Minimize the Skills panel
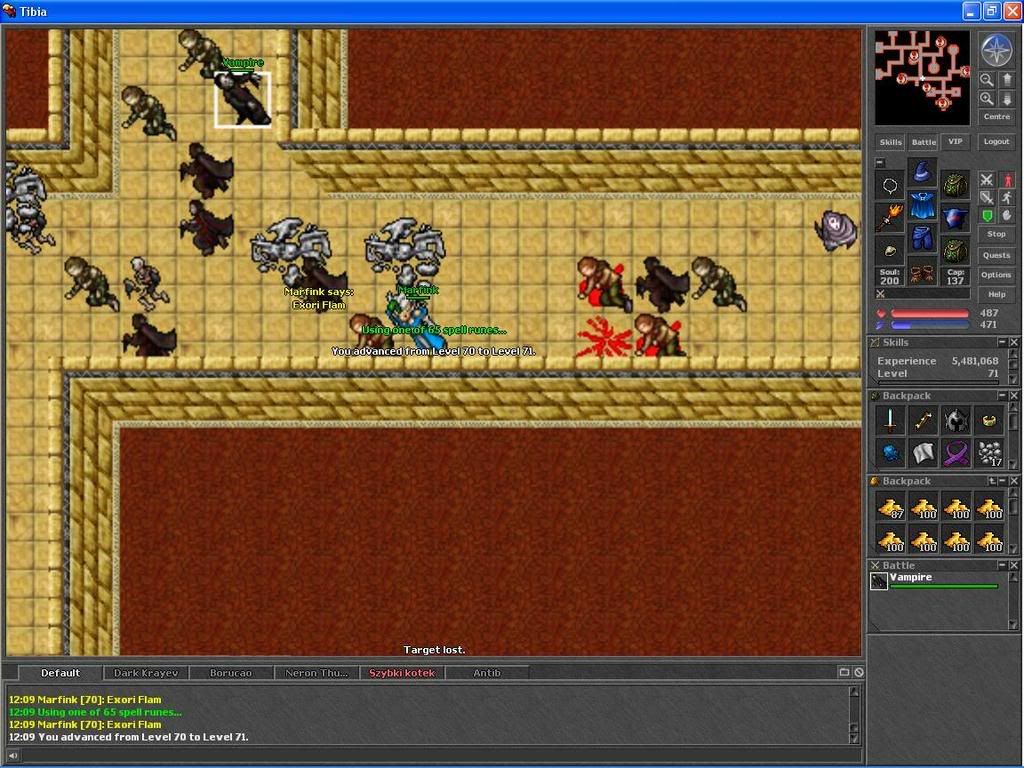The height and width of the screenshot is (768, 1024). [1002, 342]
